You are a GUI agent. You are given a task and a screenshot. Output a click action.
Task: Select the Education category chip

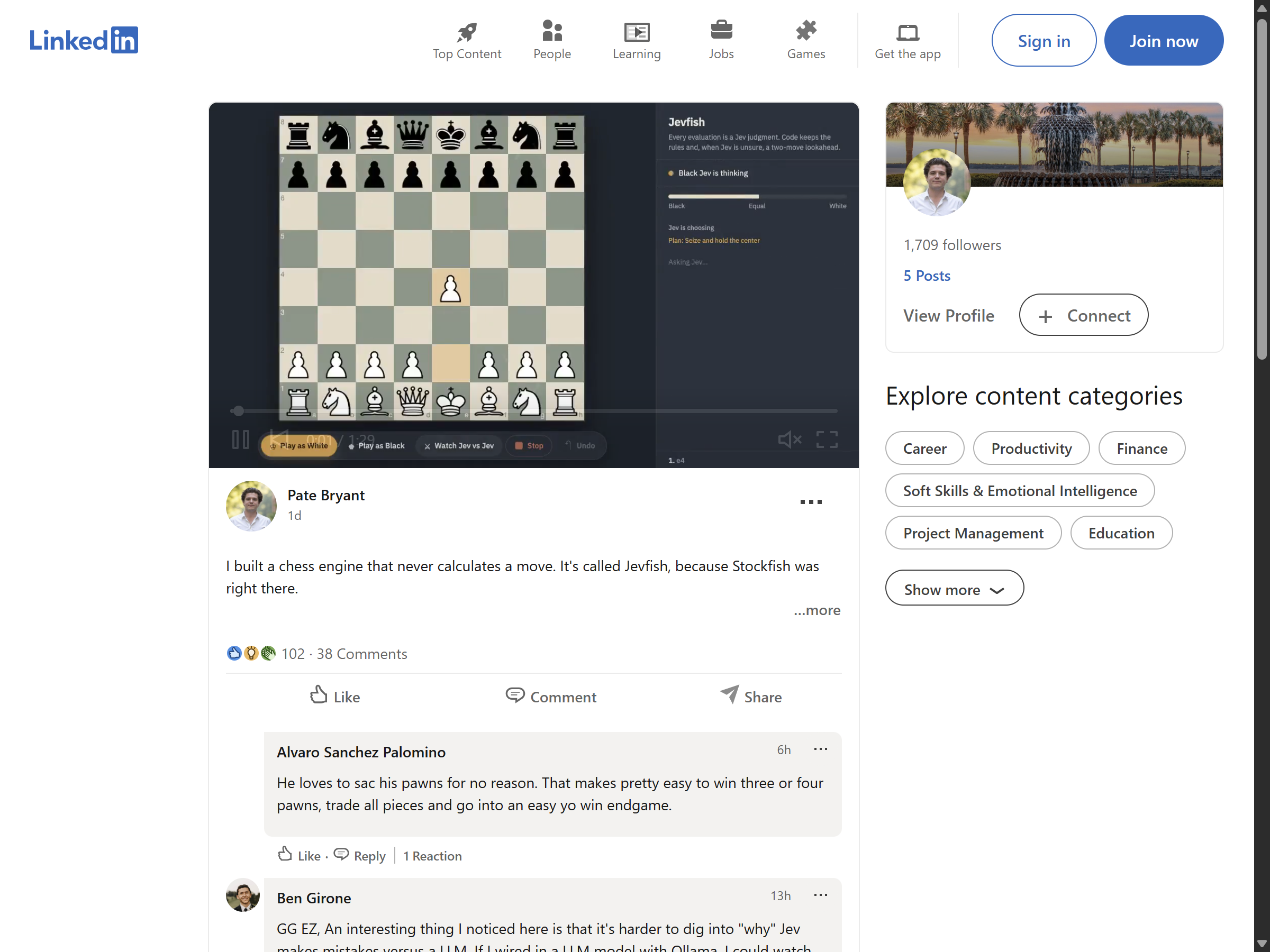1121,533
